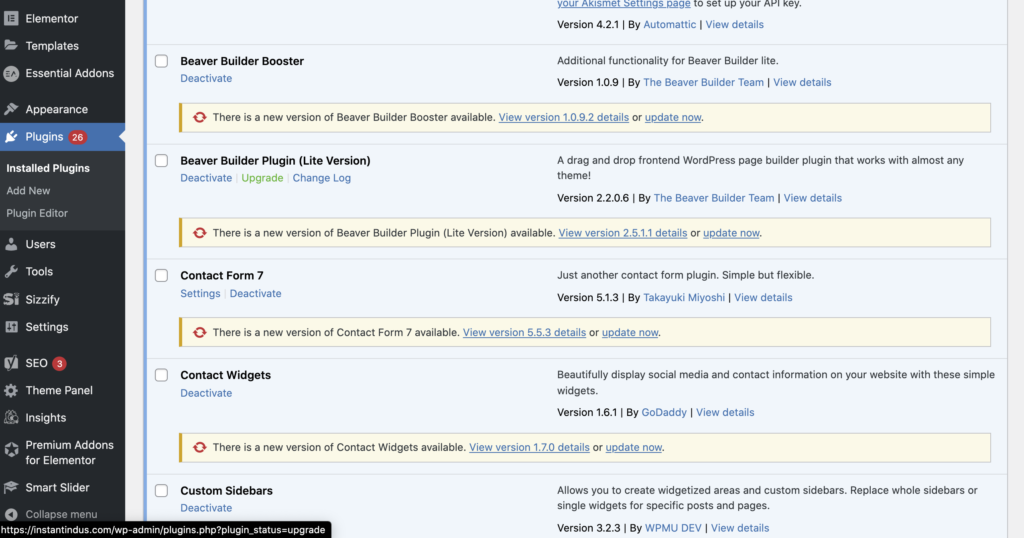Image resolution: width=1024 pixels, height=538 pixels.
Task: View details for Custom Sidebars
Action: (x=739, y=528)
